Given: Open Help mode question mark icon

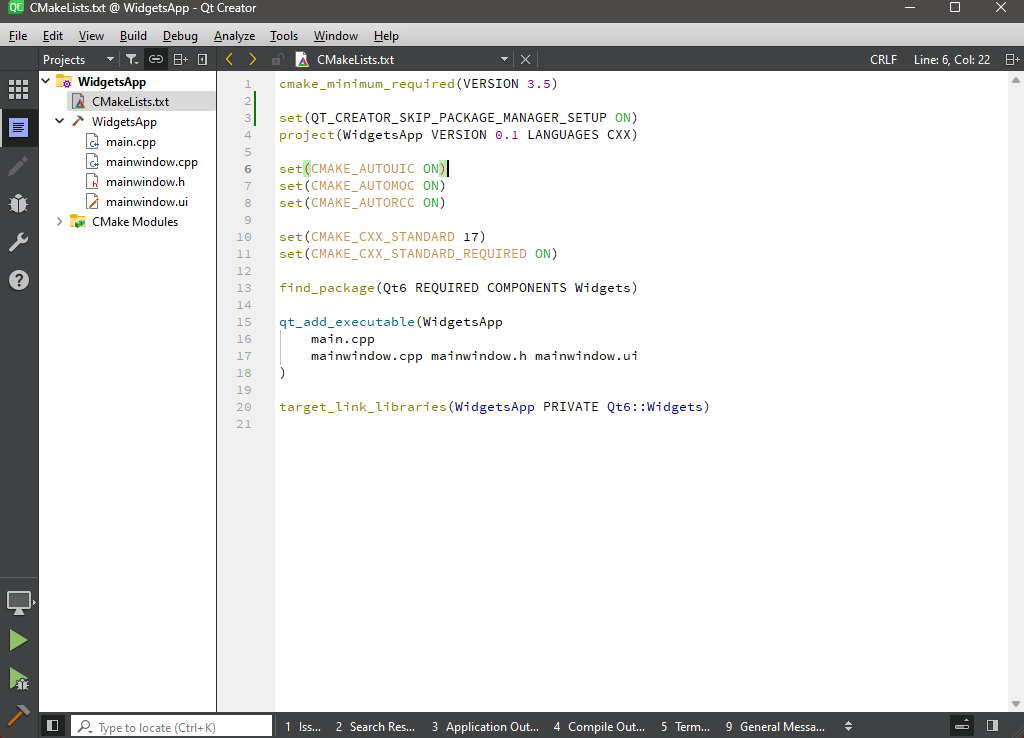Looking at the screenshot, I should [x=18, y=280].
